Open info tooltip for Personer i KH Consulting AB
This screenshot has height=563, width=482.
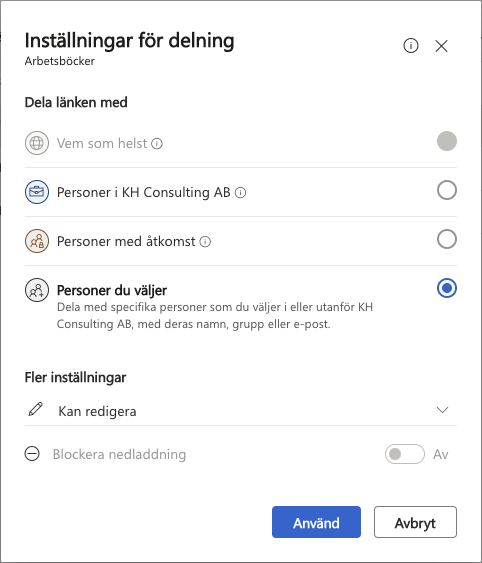click(x=240, y=193)
